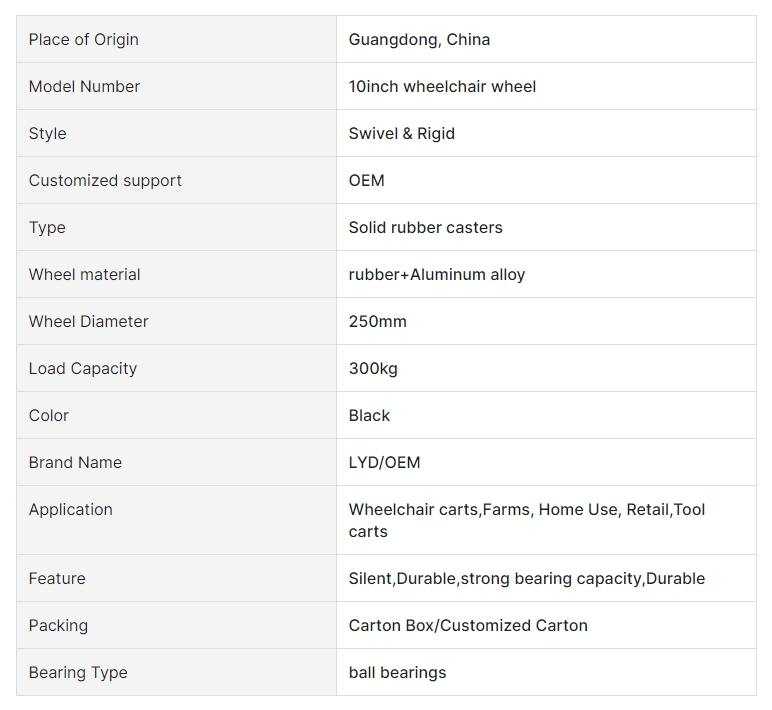Click the Solid rubber casters text
Image resolution: width=772 pixels, height=710 pixels.
[425, 227]
